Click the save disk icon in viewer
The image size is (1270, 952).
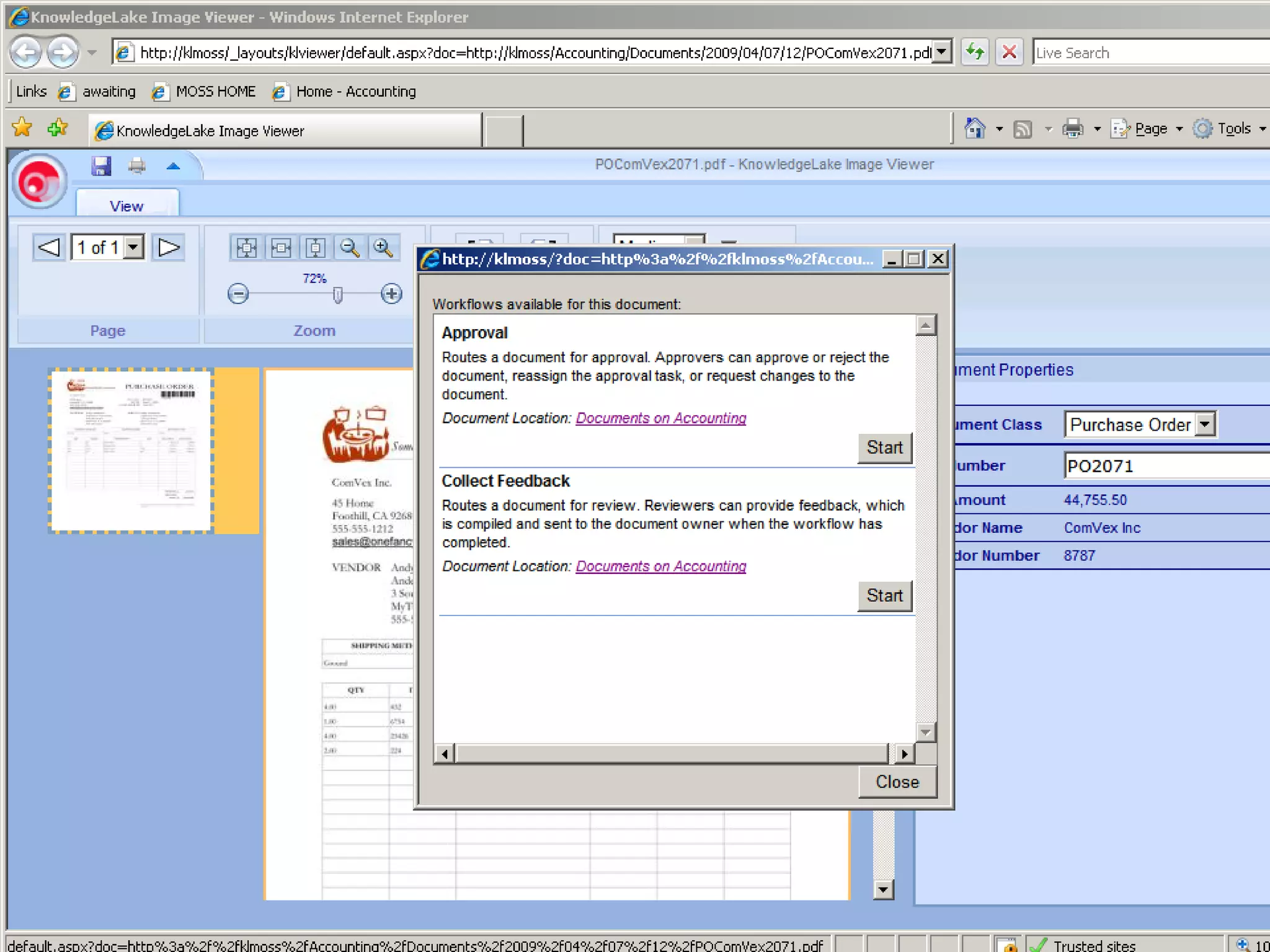click(x=101, y=165)
